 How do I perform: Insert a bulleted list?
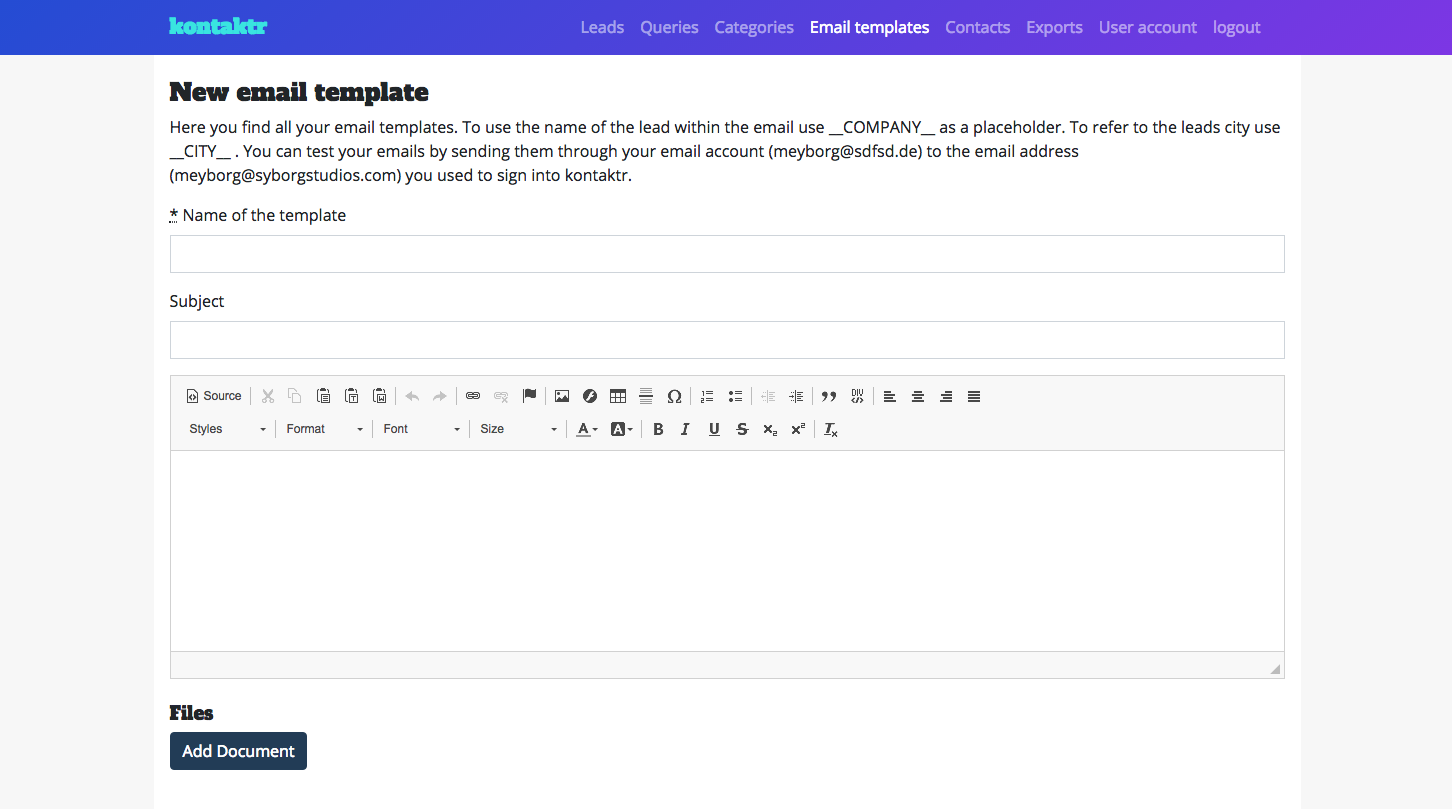735,396
